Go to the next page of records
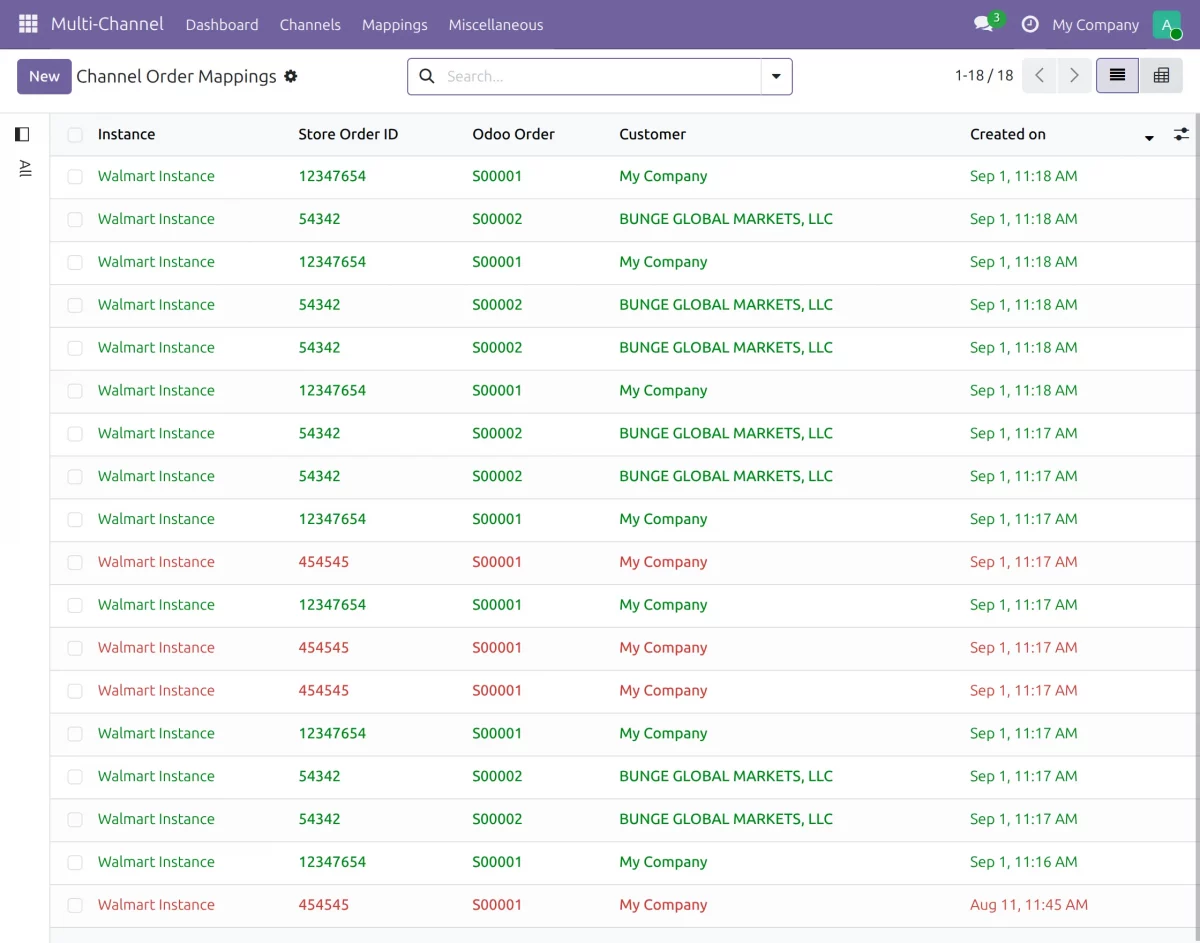 [x=1074, y=76]
